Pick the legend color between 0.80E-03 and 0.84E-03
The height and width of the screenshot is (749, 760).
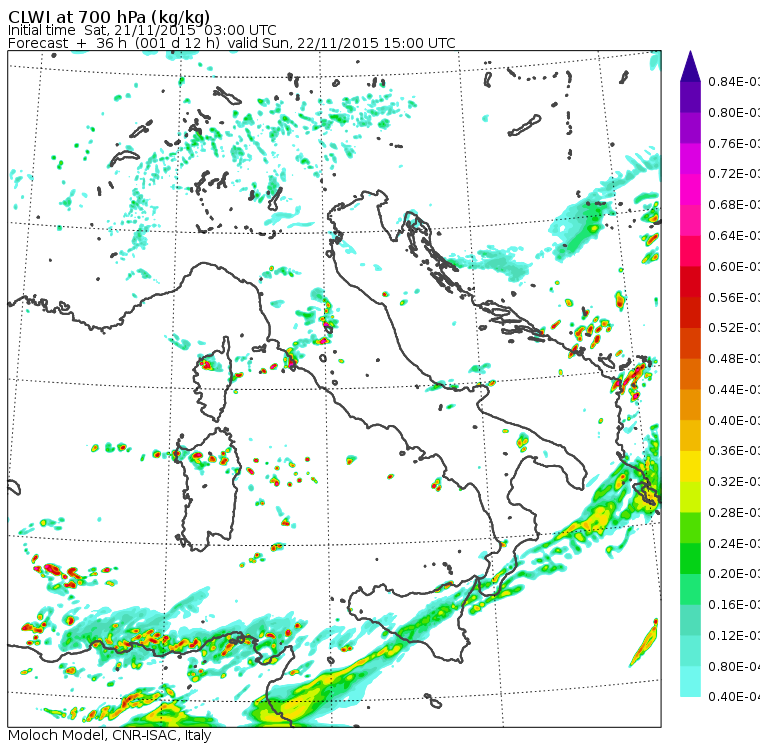[x=690, y=97]
